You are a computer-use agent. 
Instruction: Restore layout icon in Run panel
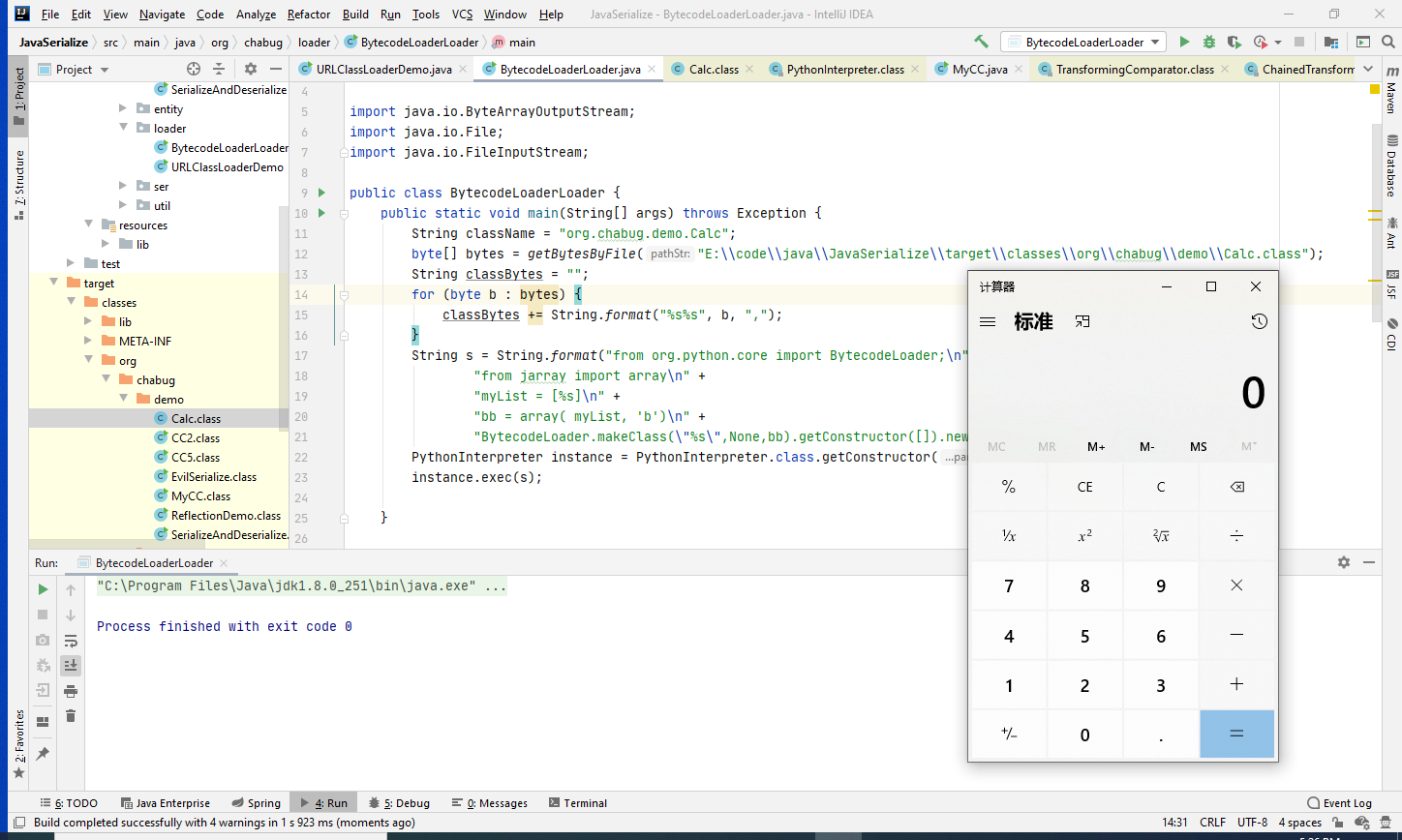pyautogui.click(x=43, y=722)
